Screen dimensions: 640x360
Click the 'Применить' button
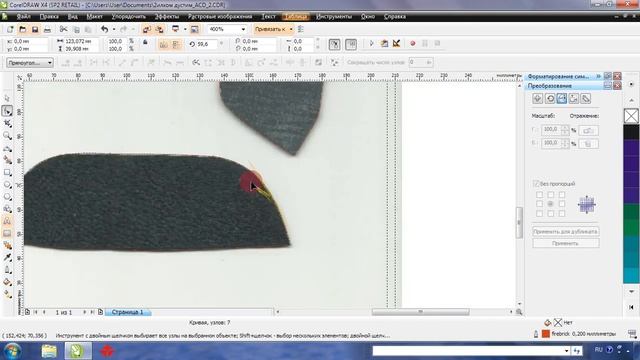pyautogui.click(x=565, y=243)
